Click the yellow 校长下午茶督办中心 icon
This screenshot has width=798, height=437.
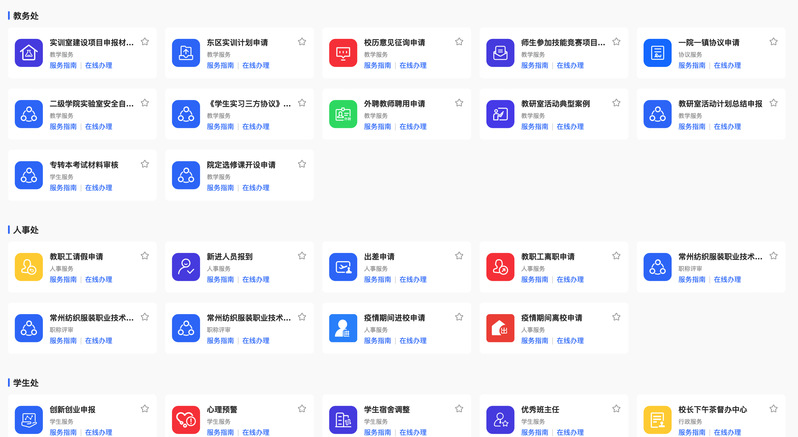click(657, 419)
